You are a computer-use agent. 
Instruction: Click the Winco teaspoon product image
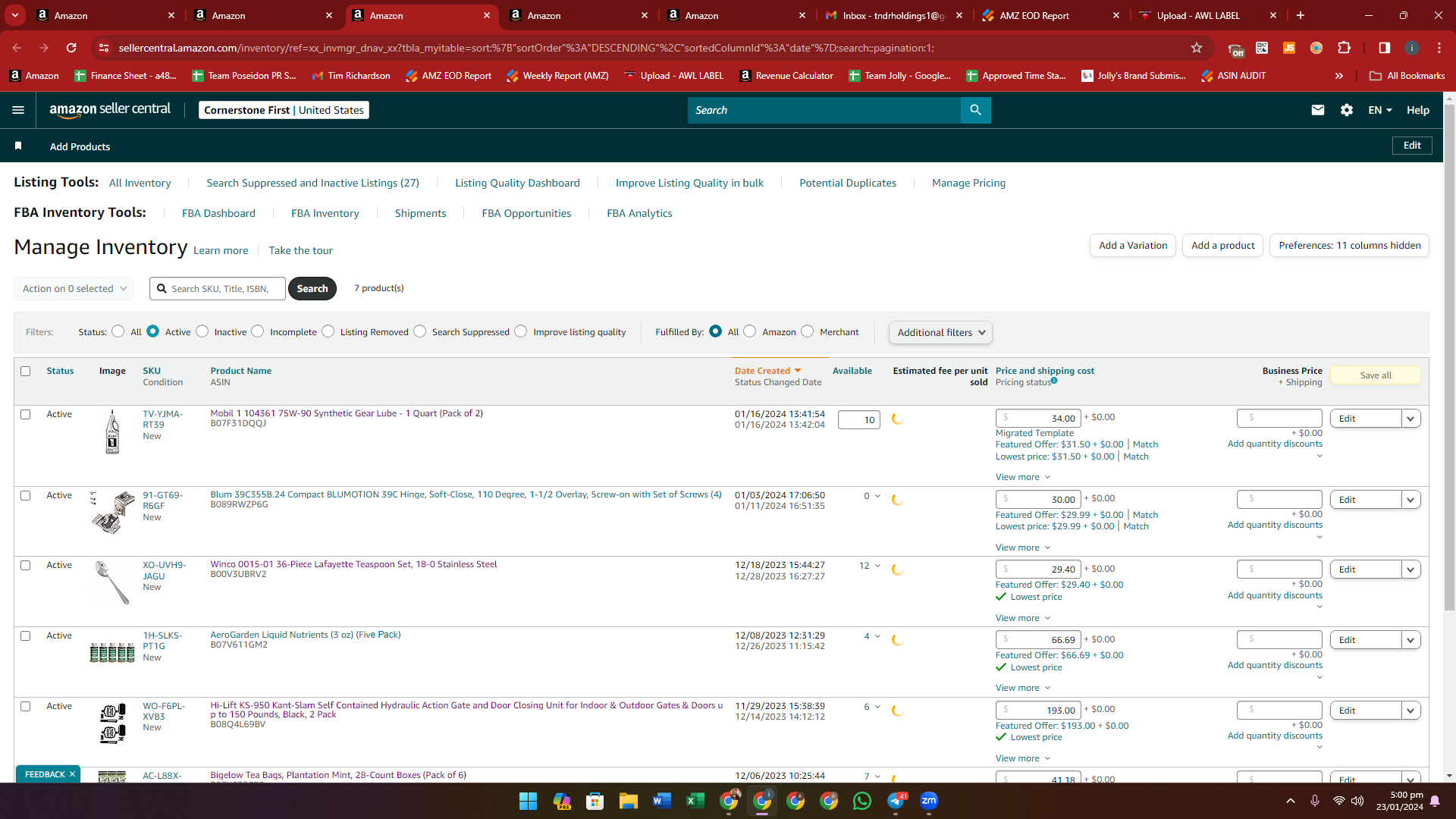coord(112,582)
